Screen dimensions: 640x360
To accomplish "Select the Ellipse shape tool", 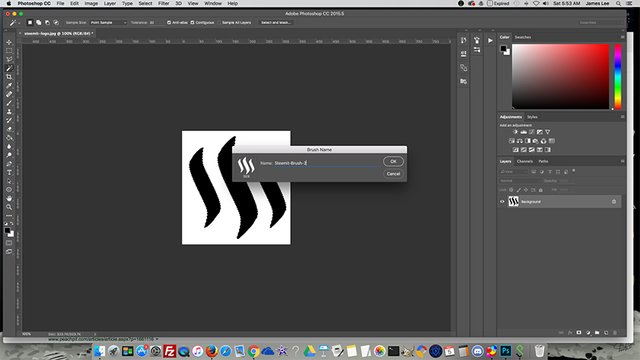I will click(9, 190).
